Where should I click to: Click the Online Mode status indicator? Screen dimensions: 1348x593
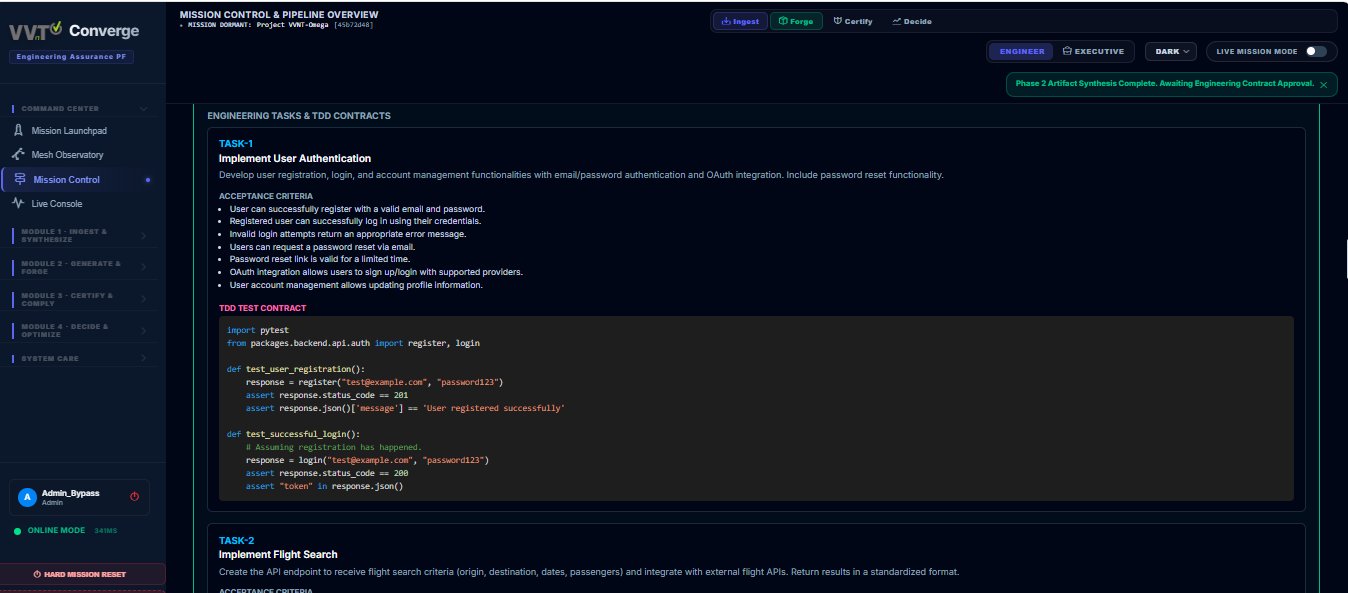pos(49,530)
